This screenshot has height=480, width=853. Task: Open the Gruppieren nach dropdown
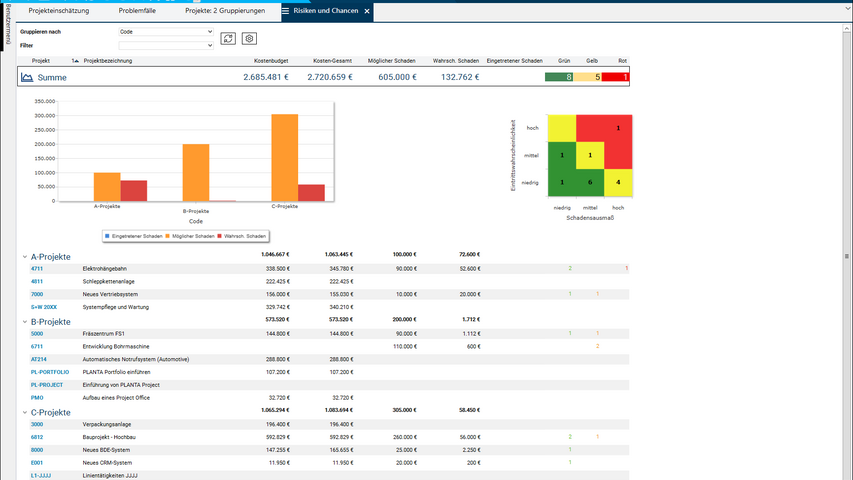pos(166,32)
